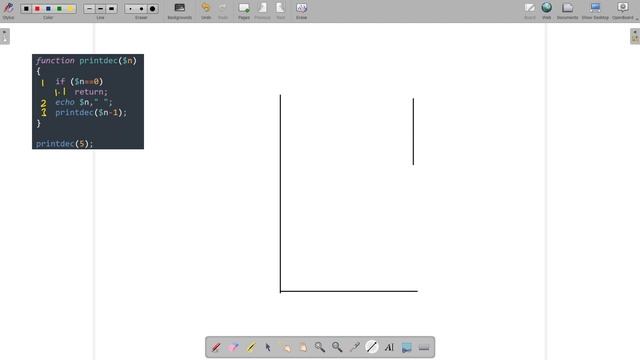This screenshot has height=360, width=640.
Task: Click the printdec code image on canvas
Action: (88, 102)
